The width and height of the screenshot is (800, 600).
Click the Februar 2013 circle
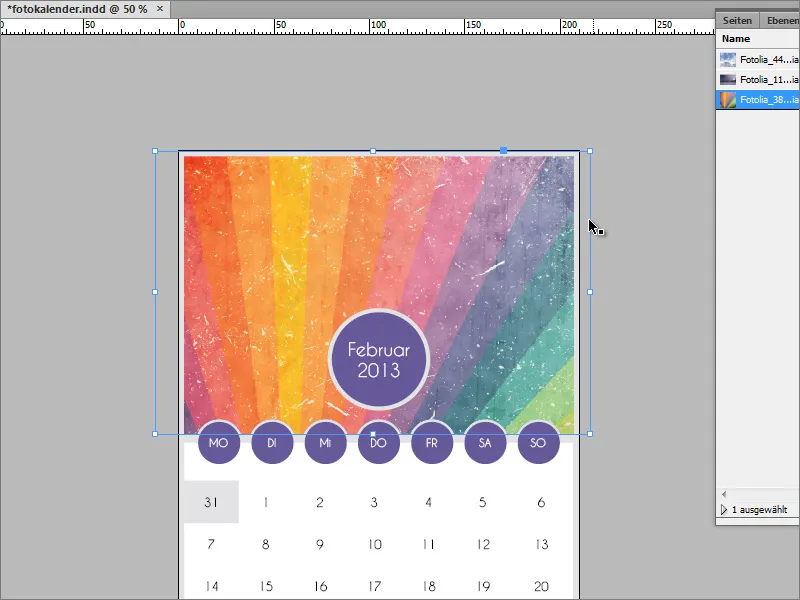(379, 359)
